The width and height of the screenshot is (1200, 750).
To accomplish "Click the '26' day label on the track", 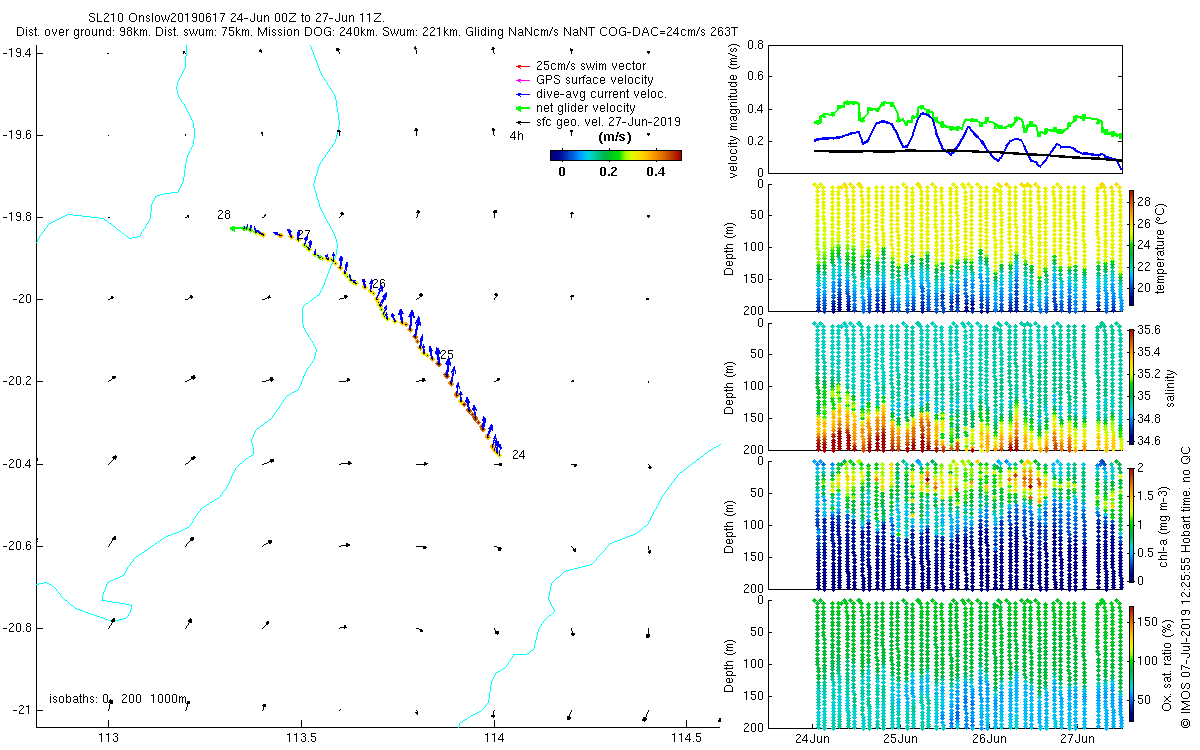I will 378,284.
